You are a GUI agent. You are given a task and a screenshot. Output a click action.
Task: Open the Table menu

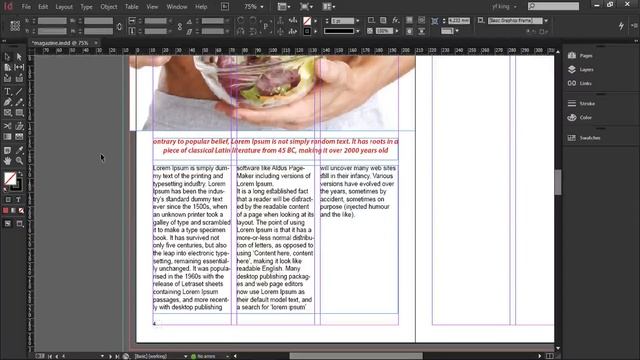tap(131, 7)
